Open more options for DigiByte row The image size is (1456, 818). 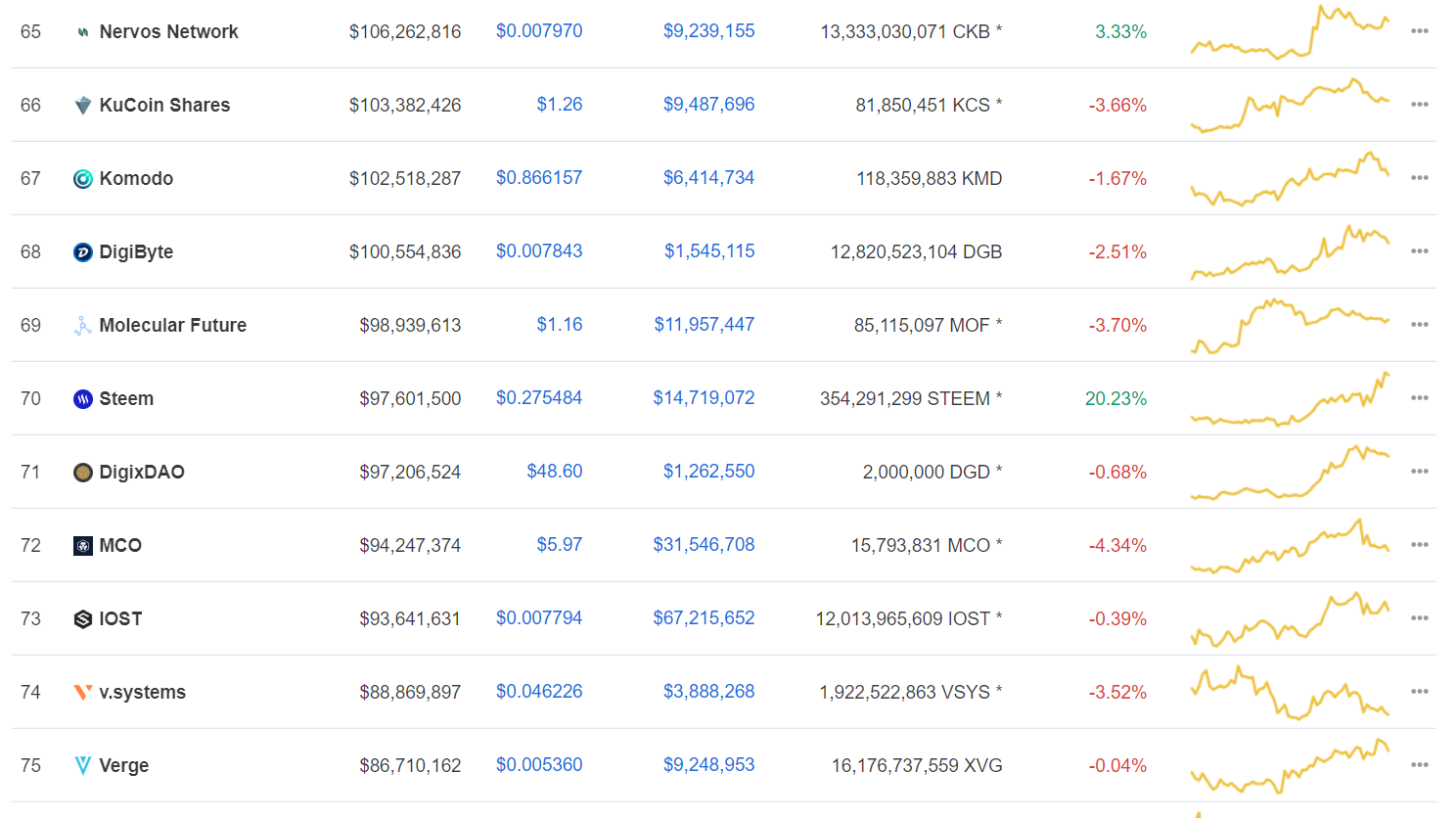pyautogui.click(x=1420, y=251)
